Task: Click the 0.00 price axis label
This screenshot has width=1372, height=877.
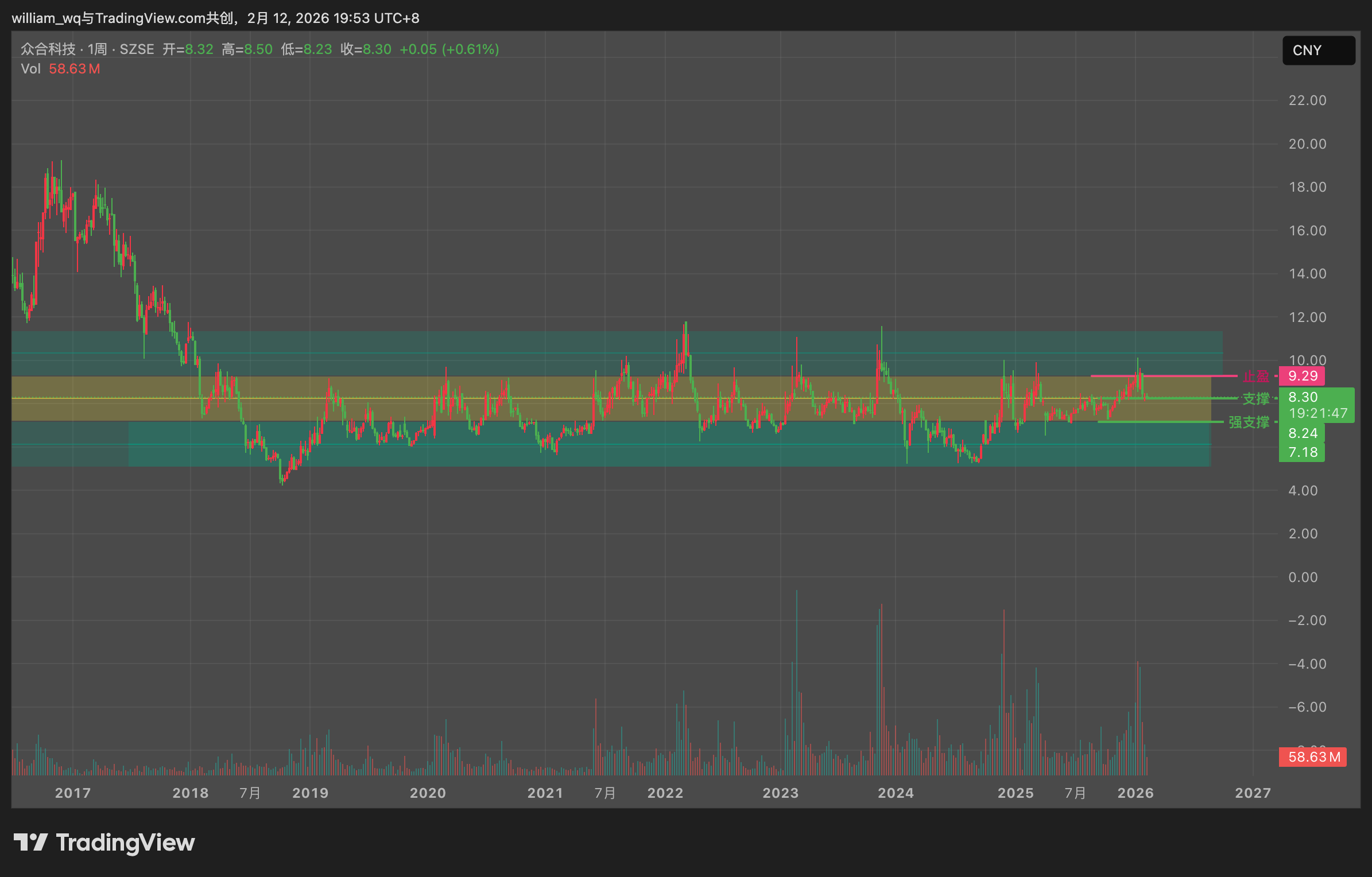Action: 1303,577
